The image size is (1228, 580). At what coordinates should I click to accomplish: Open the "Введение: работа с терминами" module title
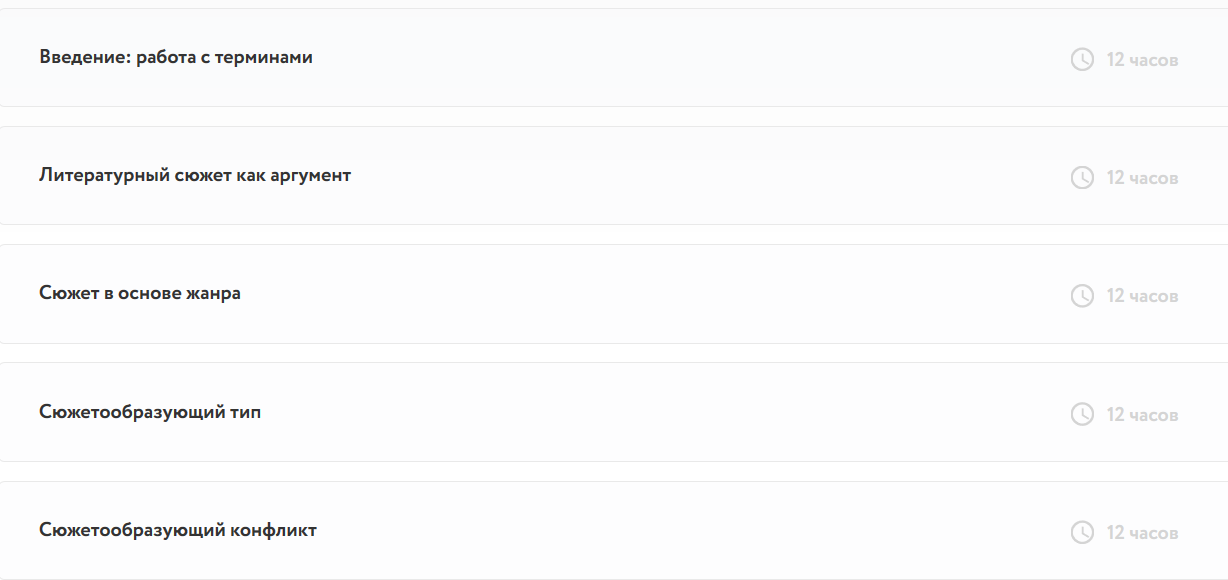pos(176,57)
